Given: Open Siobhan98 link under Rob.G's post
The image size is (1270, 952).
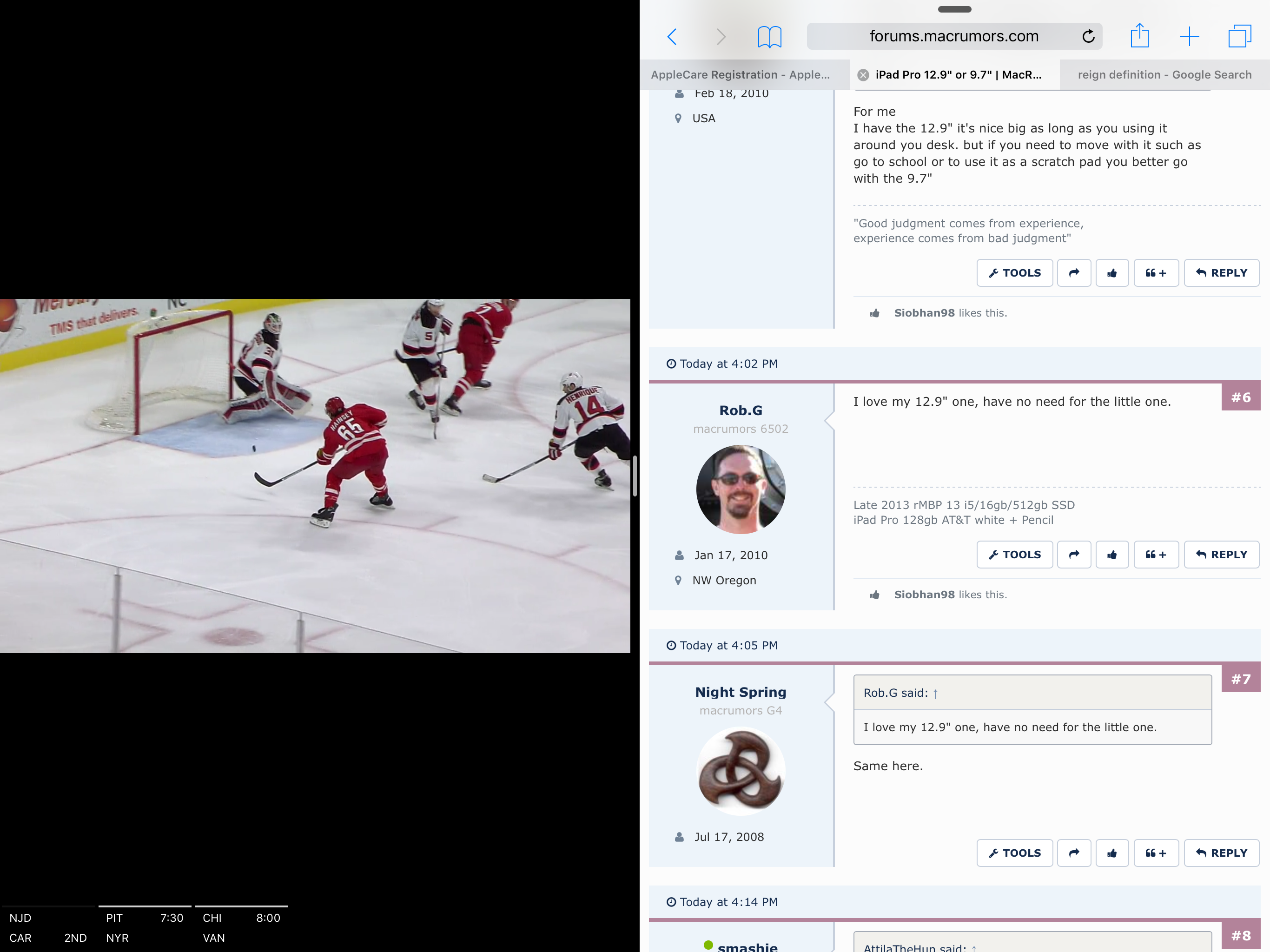Looking at the screenshot, I should 924,595.
